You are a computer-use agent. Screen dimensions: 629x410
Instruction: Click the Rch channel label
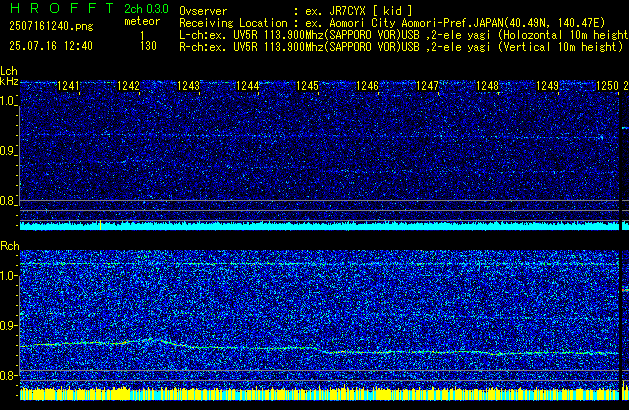click(x=10, y=246)
